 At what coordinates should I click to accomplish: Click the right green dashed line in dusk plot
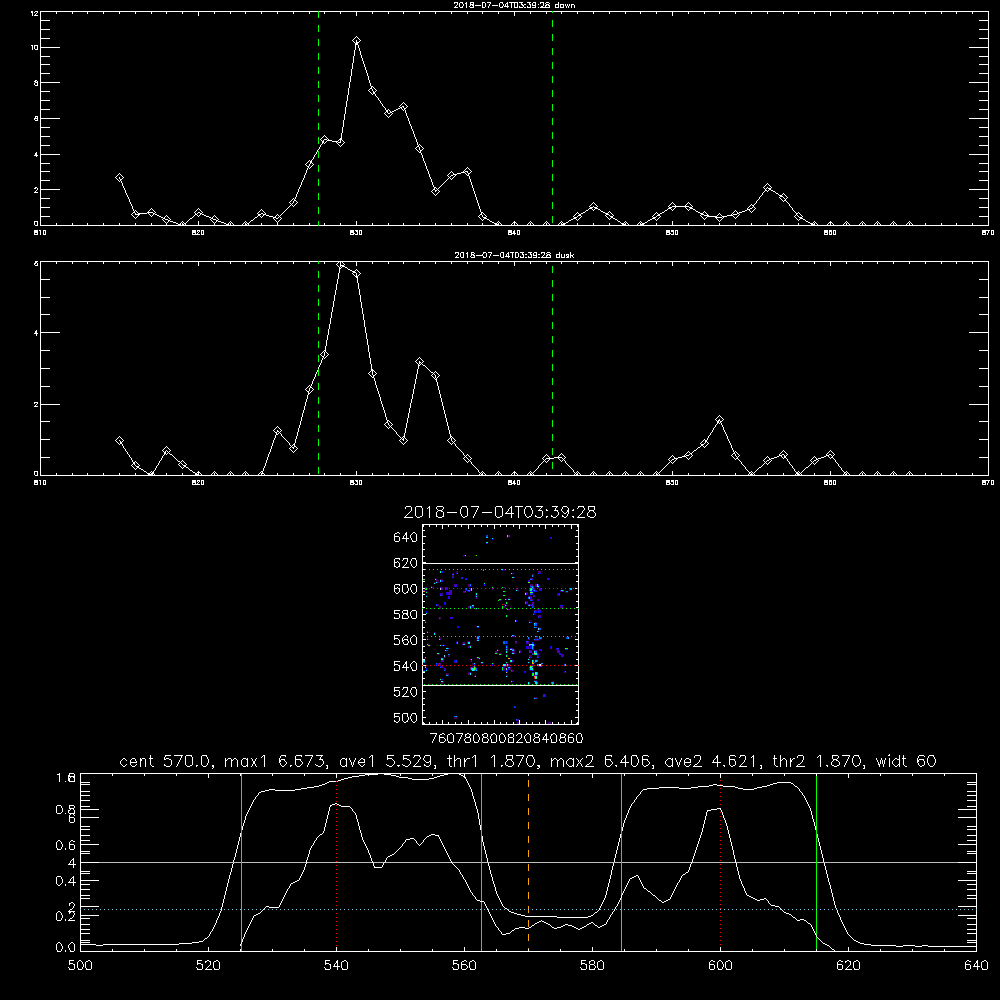552,368
